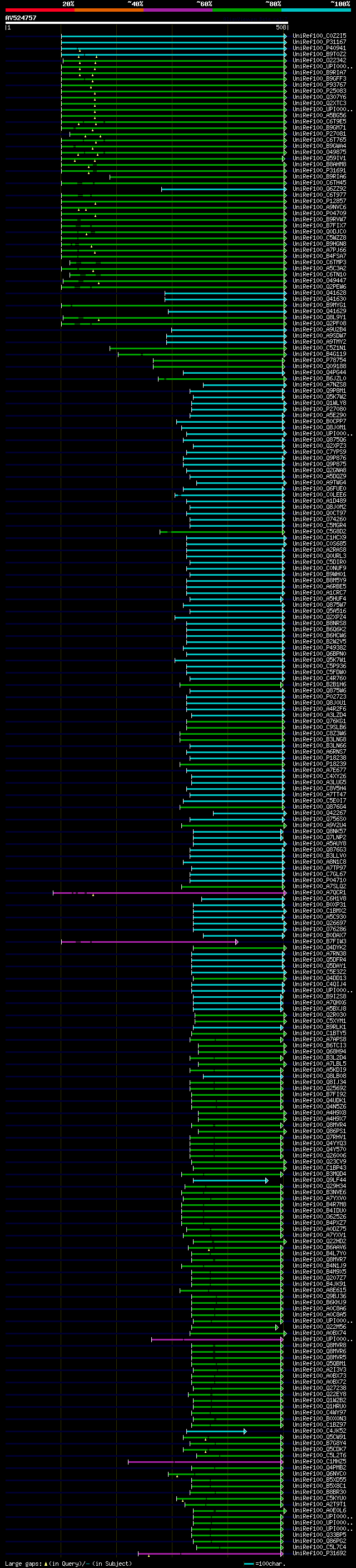This screenshot has height=1568, width=356.
Task: Select the UniRef100_Q2XTC3 label
Action: pyautogui.click(x=319, y=103)
